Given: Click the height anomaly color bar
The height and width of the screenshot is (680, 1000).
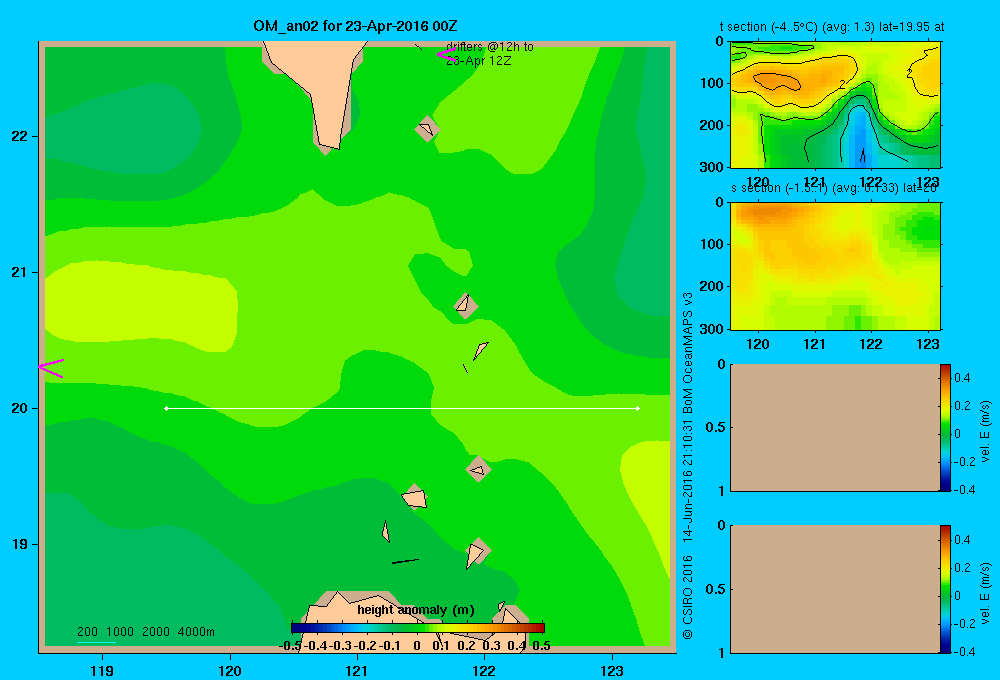Looking at the screenshot, I should click(418, 628).
